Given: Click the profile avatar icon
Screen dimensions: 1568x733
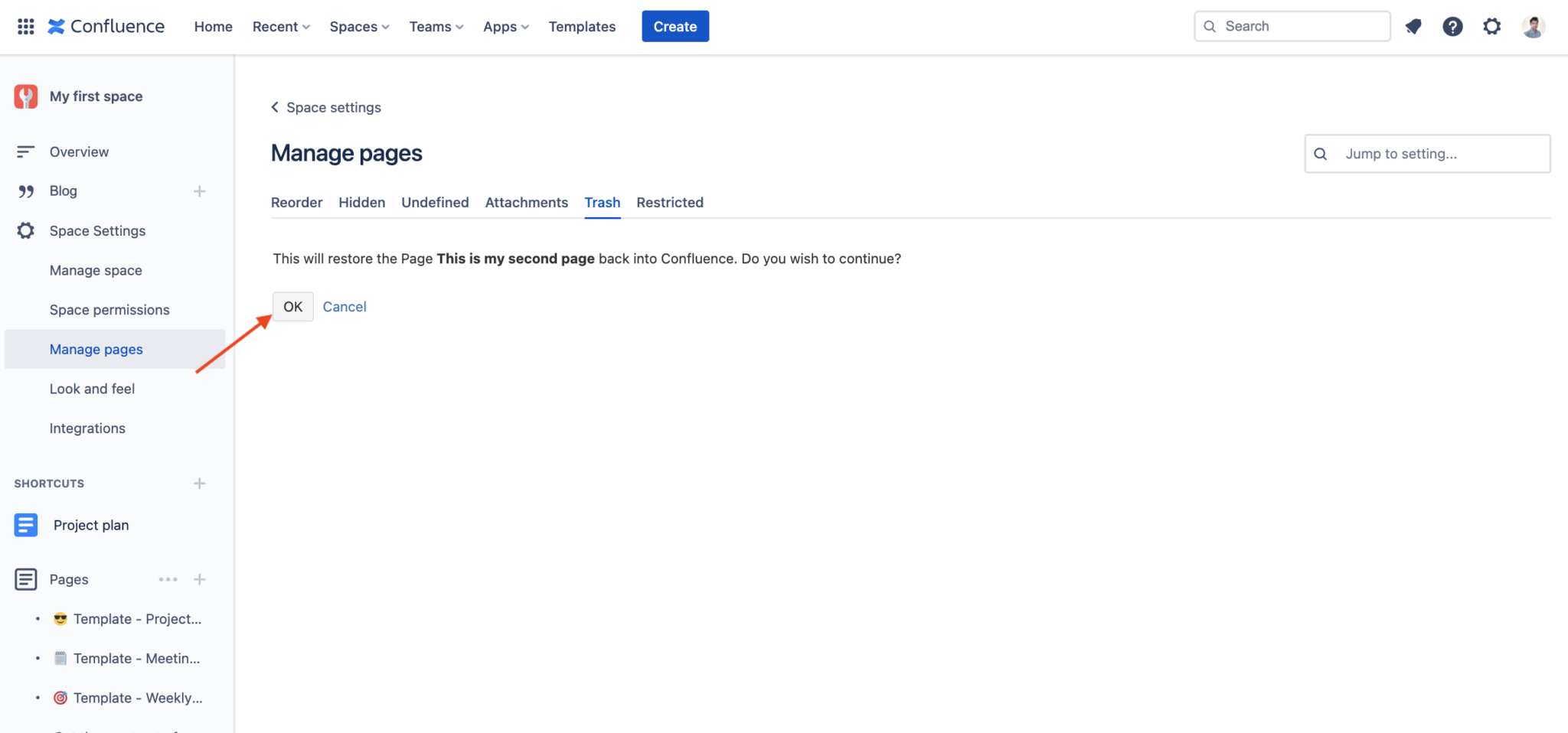Looking at the screenshot, I should click(x=1534, y=25).
